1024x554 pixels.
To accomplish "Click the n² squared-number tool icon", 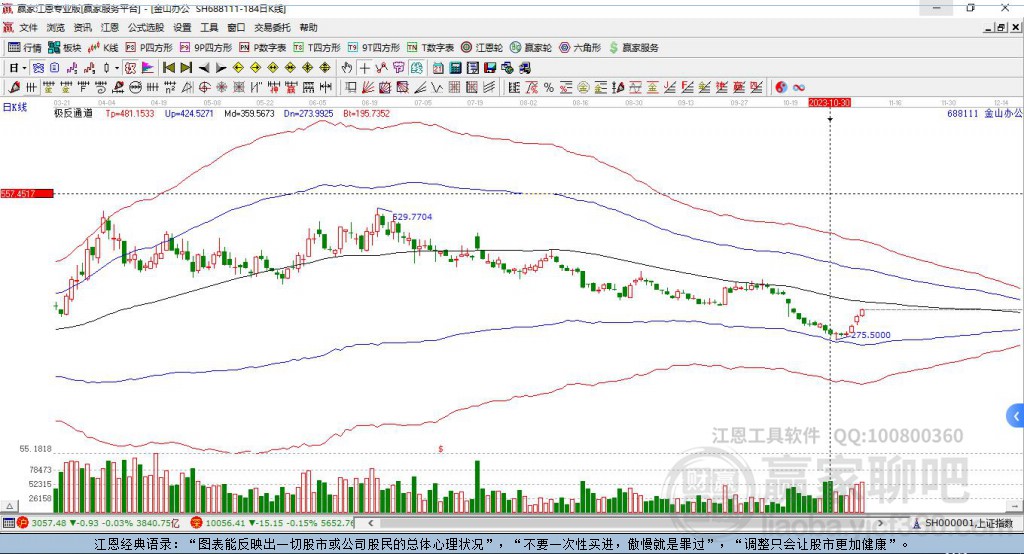I will pyautogui.click(x=170, y=87).
